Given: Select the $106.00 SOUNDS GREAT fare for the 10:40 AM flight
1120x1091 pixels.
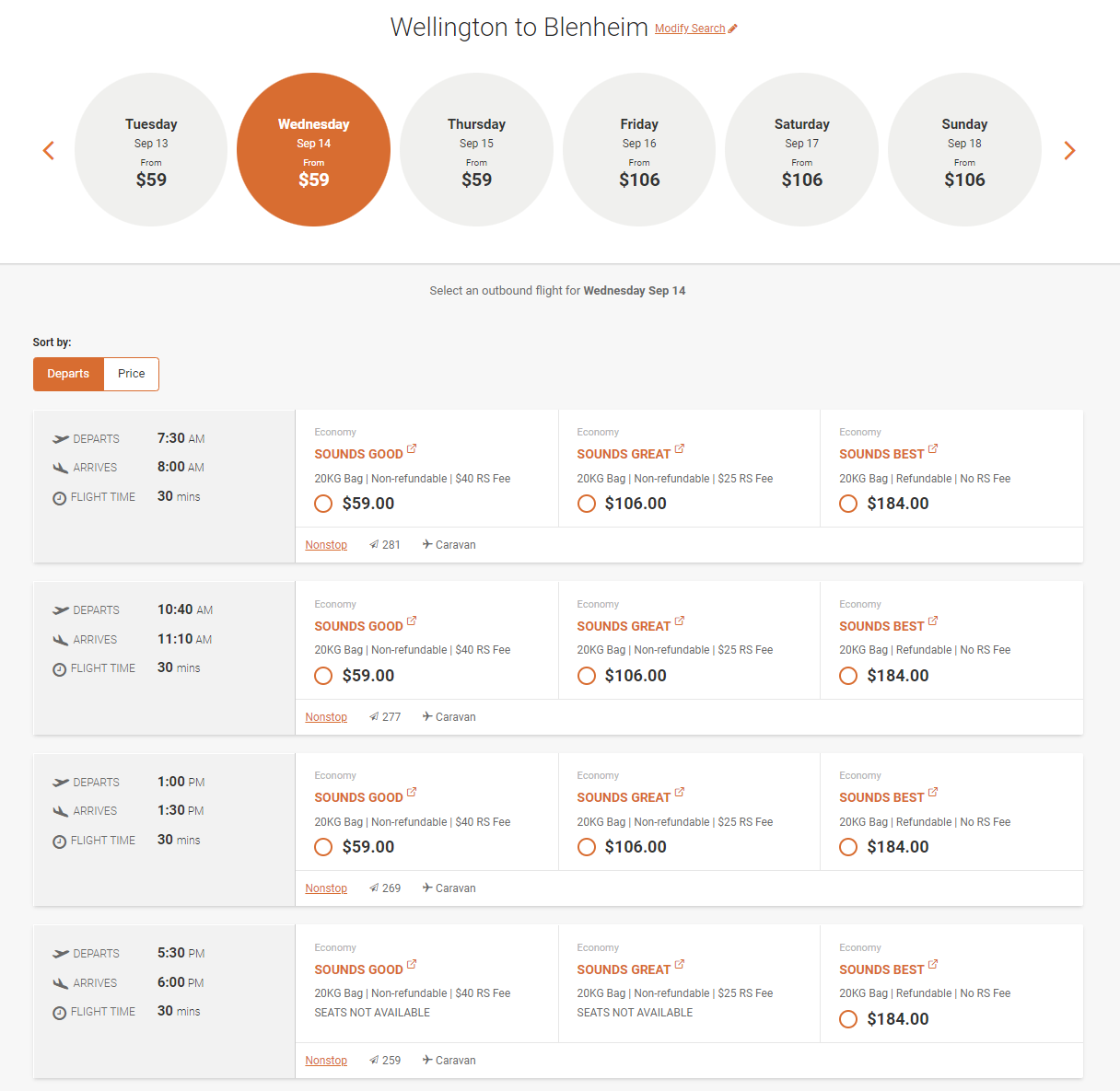Looking at the screenshot, I should click(x=587, y=675).
